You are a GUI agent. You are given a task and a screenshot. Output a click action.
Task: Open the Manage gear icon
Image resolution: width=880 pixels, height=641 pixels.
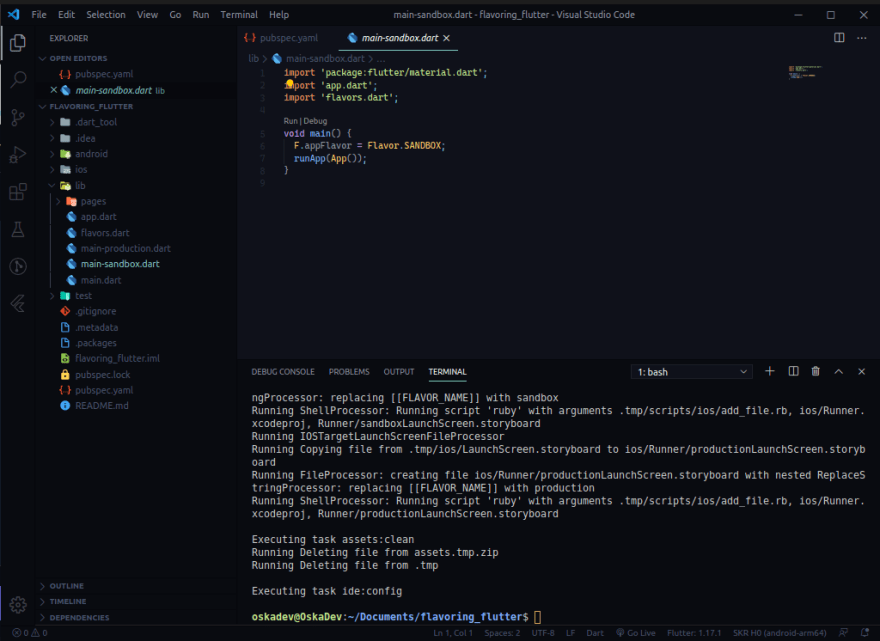coord(18,605)
